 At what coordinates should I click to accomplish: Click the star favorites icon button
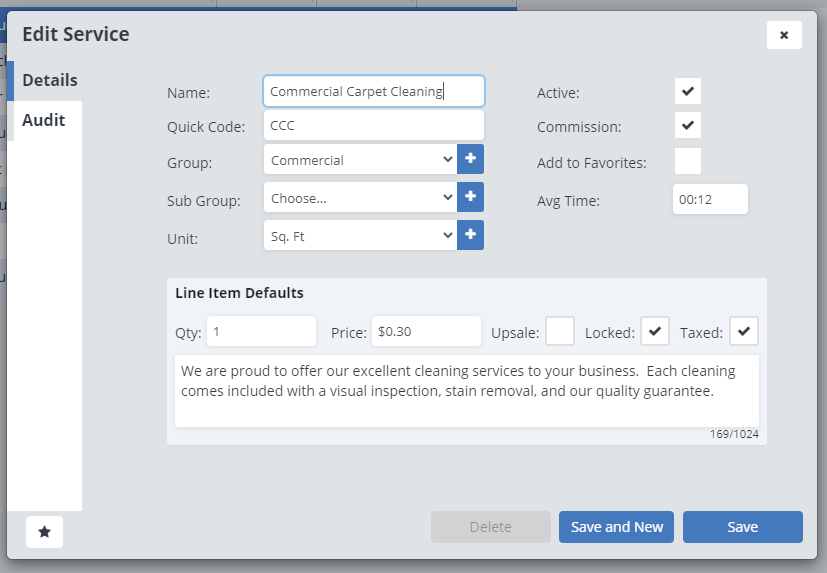[44, 531]
